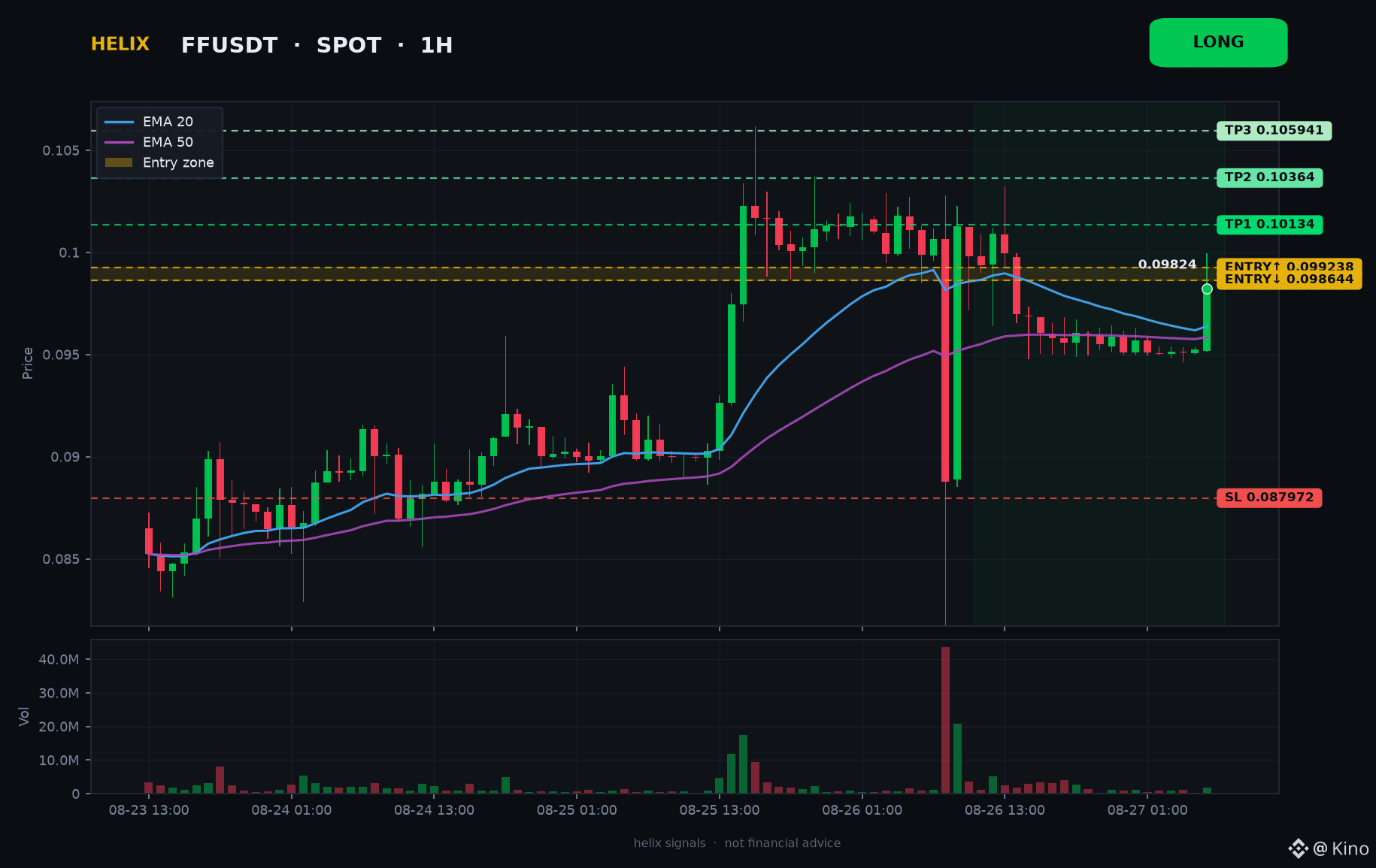Click the 0.085 price axis tick
The width and height of the screenshot is (1376, 868).
[61, 559]
